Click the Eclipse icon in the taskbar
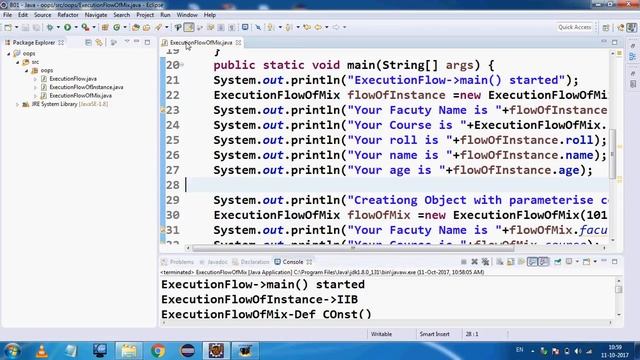 pyautogui.click(x=187, y=351)
